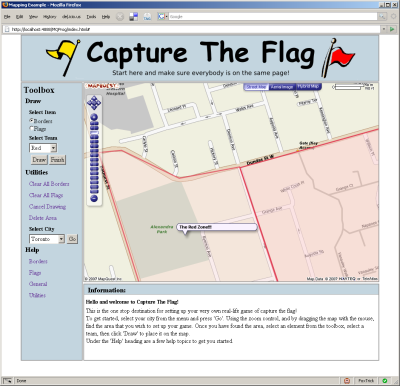Open the Utilities help topic
This screenshot has width=400, height=386.
pyautogui.click(x=37, y=295)
